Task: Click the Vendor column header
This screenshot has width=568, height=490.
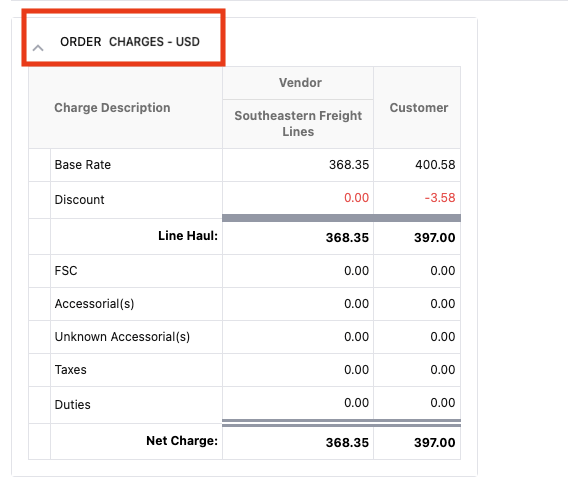Action: pos(300,83)
